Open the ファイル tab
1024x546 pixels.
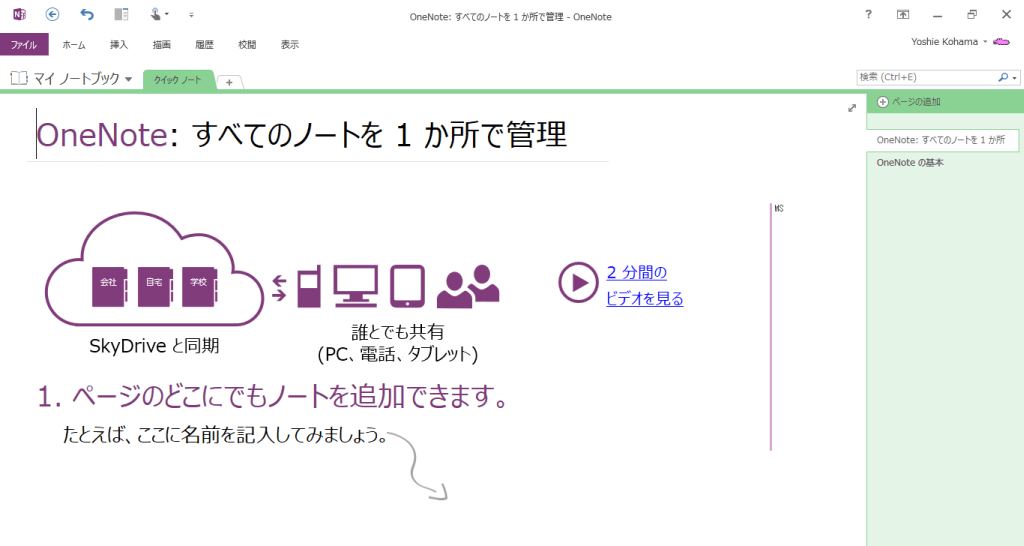(x=24, y=44)
